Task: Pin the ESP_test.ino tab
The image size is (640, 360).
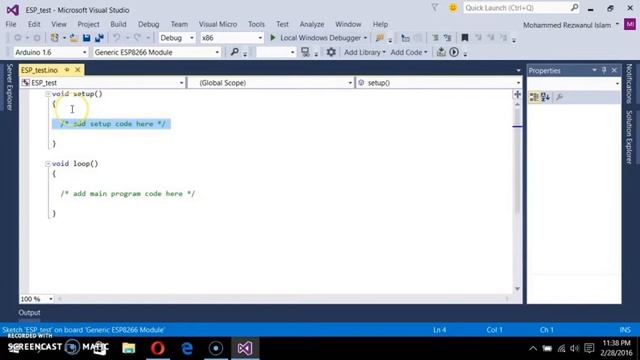Action: point(67,70)
